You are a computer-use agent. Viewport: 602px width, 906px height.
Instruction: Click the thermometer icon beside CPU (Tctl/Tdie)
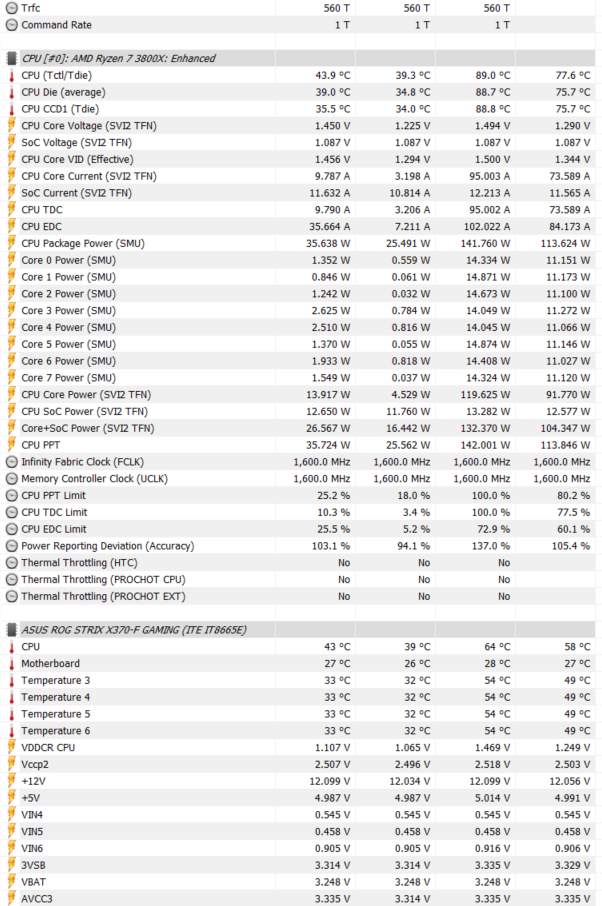(11, 76)
